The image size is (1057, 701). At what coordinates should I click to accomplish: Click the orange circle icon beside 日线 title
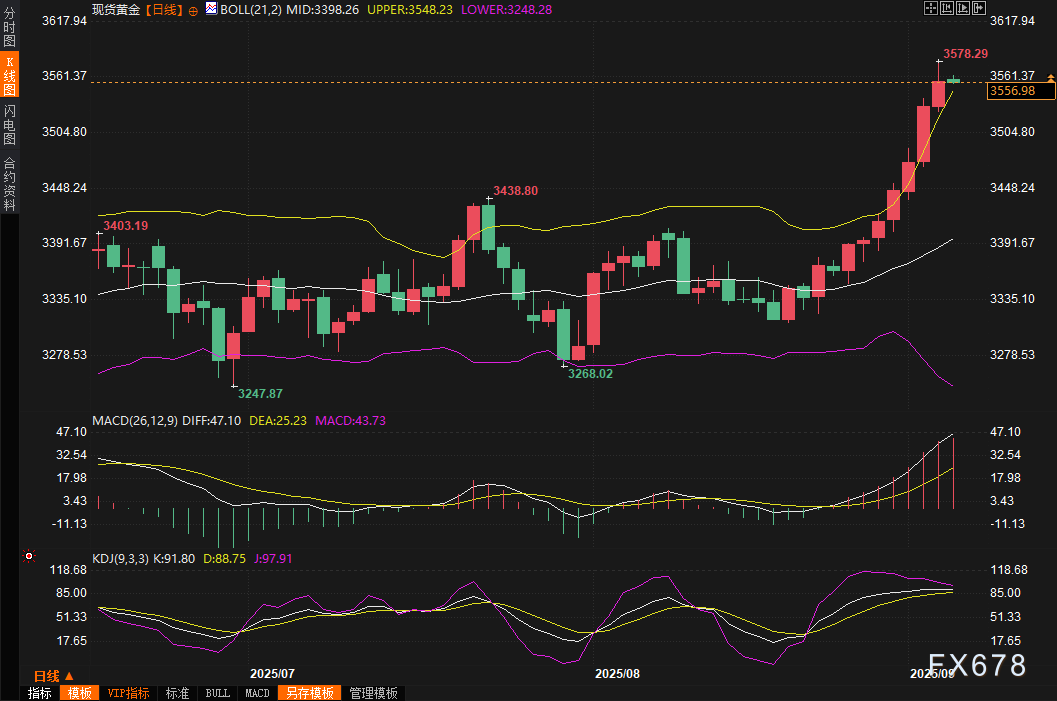coord(192,9)
